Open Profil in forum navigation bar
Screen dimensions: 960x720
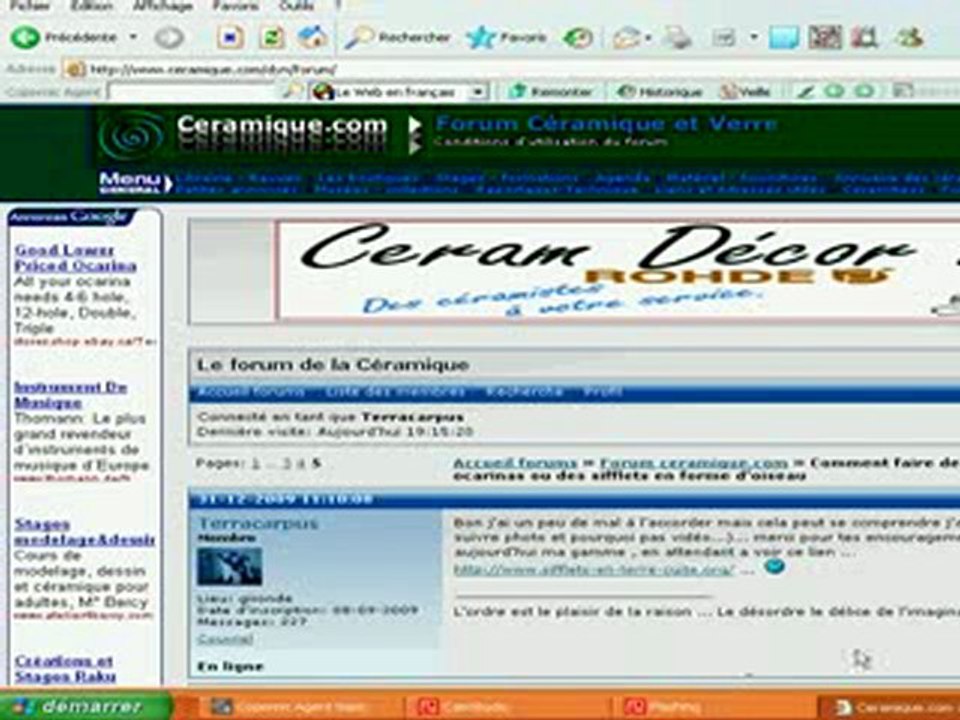[x=602, y=392]
